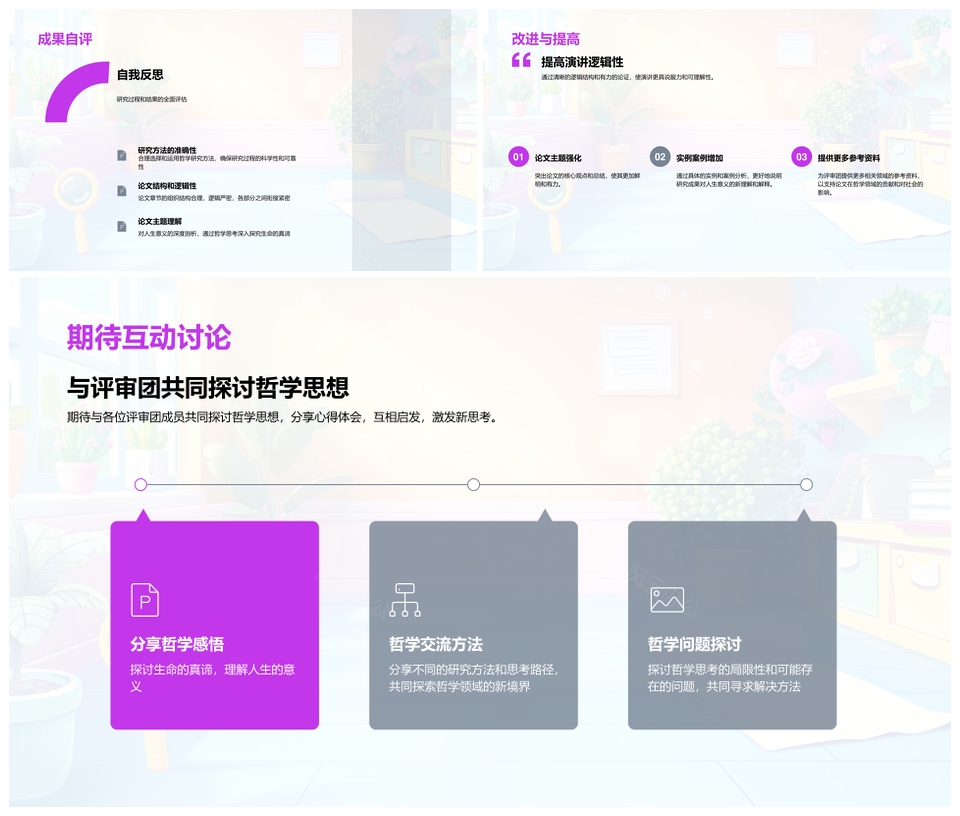Click the 成果自评 slide title

[x=65, y=39]
